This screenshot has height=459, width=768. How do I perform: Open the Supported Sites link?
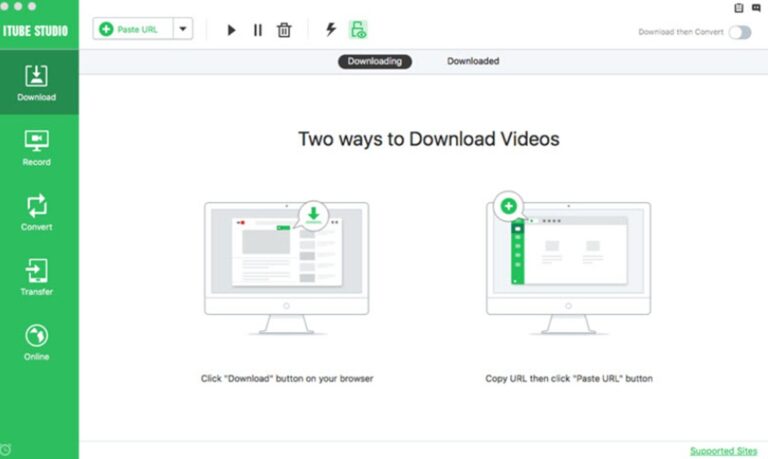[x=723, y=451]
